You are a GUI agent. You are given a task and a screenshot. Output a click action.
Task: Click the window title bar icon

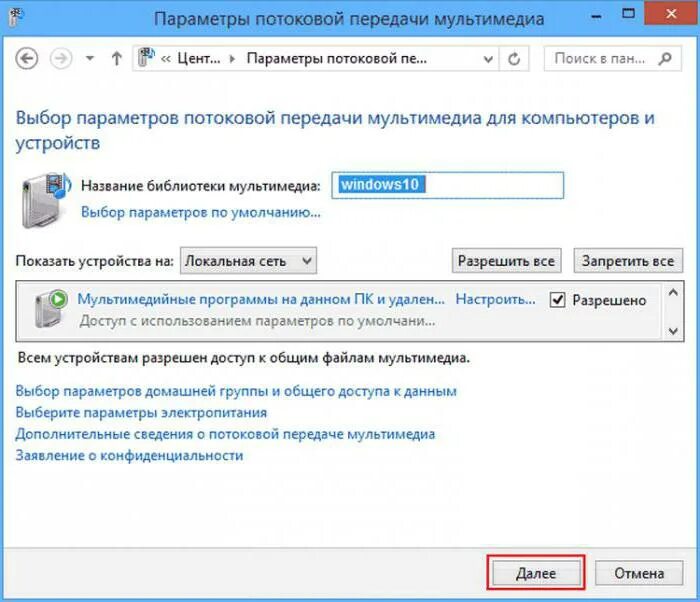pos(16,18)
